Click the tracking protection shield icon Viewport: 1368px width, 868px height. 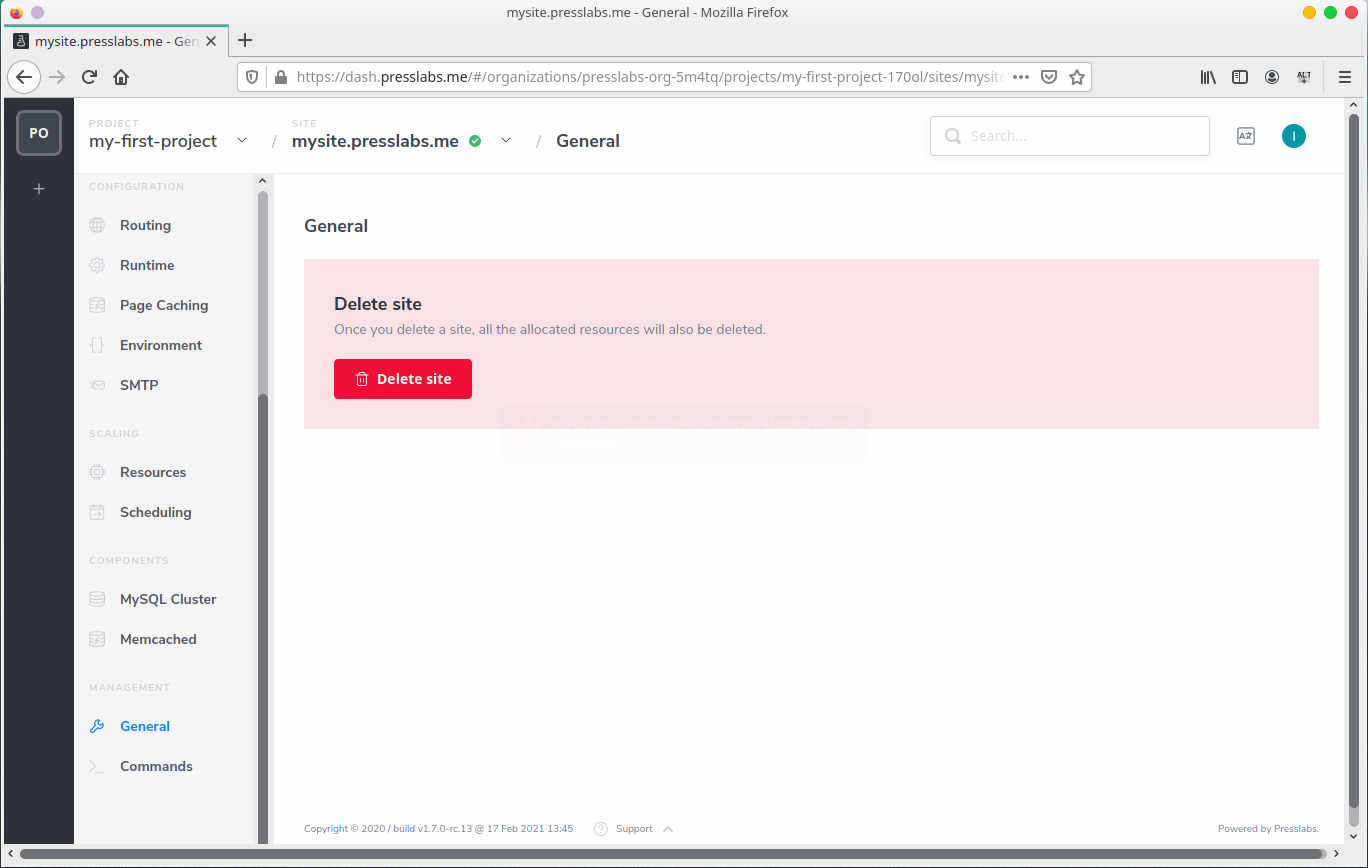252,77
